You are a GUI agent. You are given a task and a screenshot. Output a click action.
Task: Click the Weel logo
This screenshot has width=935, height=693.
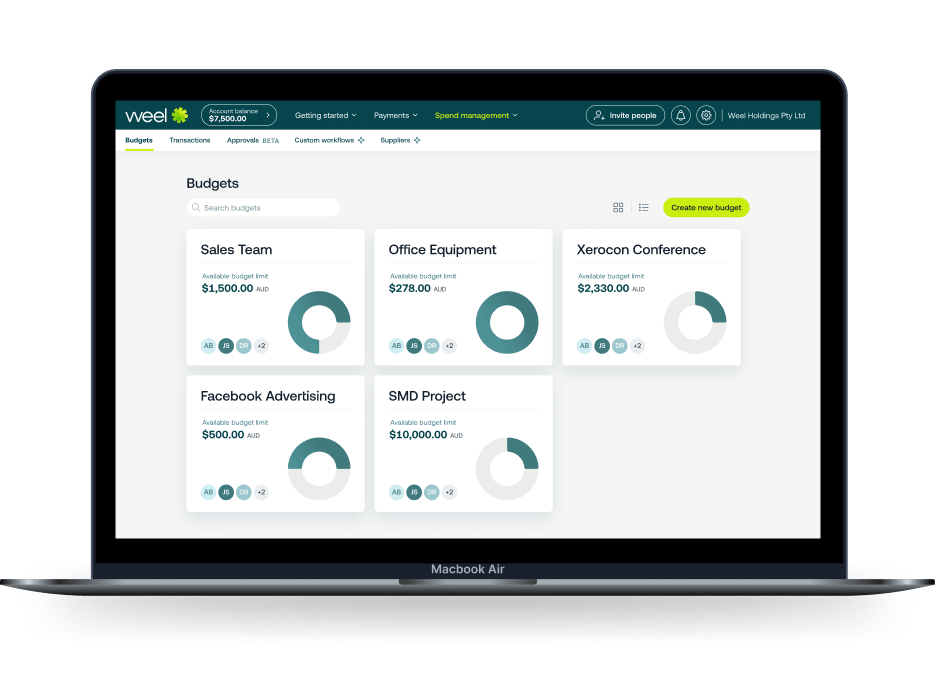[x=157, y=115]
